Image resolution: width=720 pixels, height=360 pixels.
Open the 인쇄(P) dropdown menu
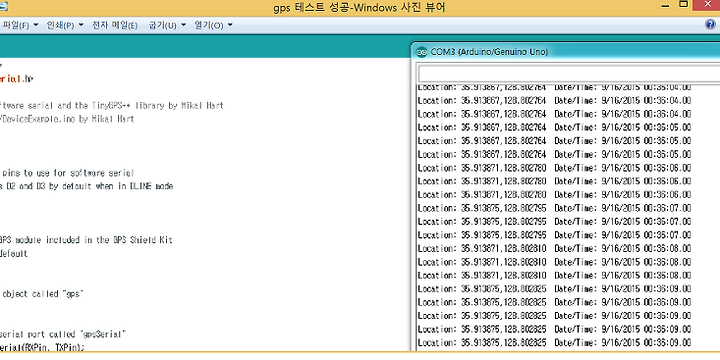(x=65, y=25)
